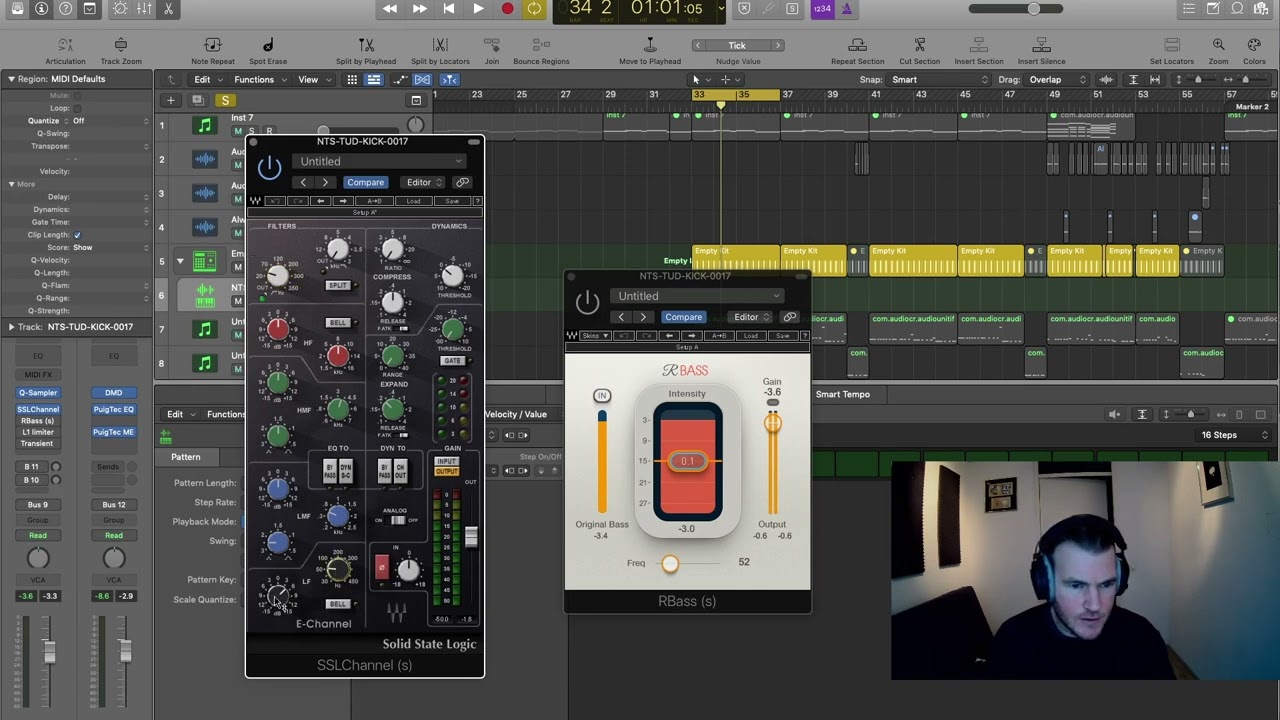This screenshot has height=720, width=1280.
Task: Click the PuigTec EQ plugin slot
Action: pyautogui.click(x=113, y=409)
